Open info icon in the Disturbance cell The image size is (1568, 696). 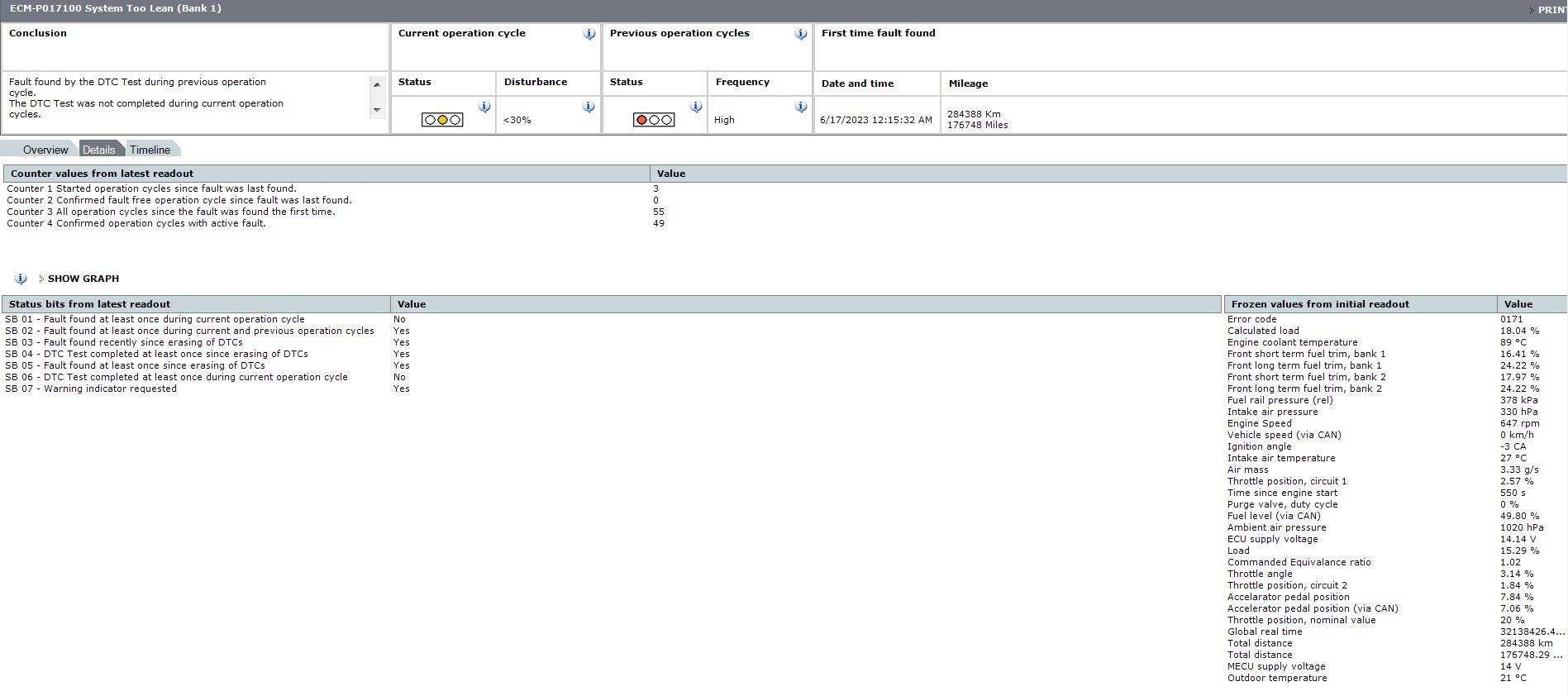[x=588, y=107]
